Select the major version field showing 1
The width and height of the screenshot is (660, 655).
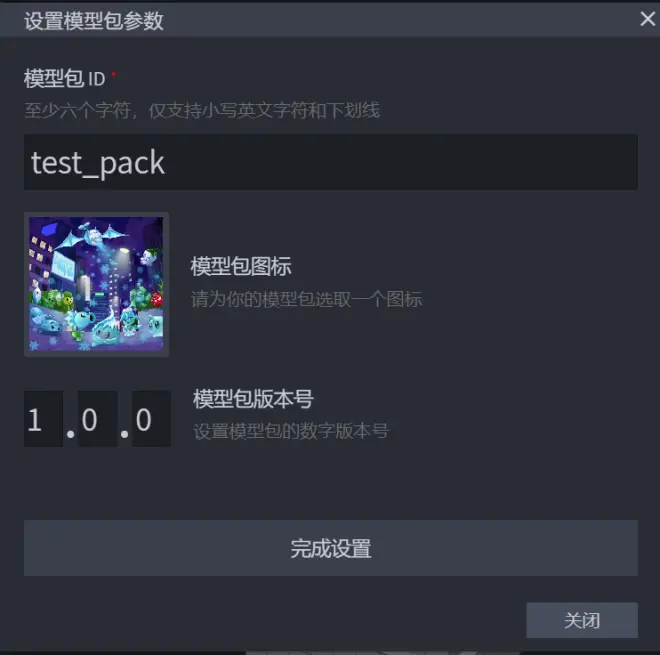pyautogui.click(x=43, y=419)
